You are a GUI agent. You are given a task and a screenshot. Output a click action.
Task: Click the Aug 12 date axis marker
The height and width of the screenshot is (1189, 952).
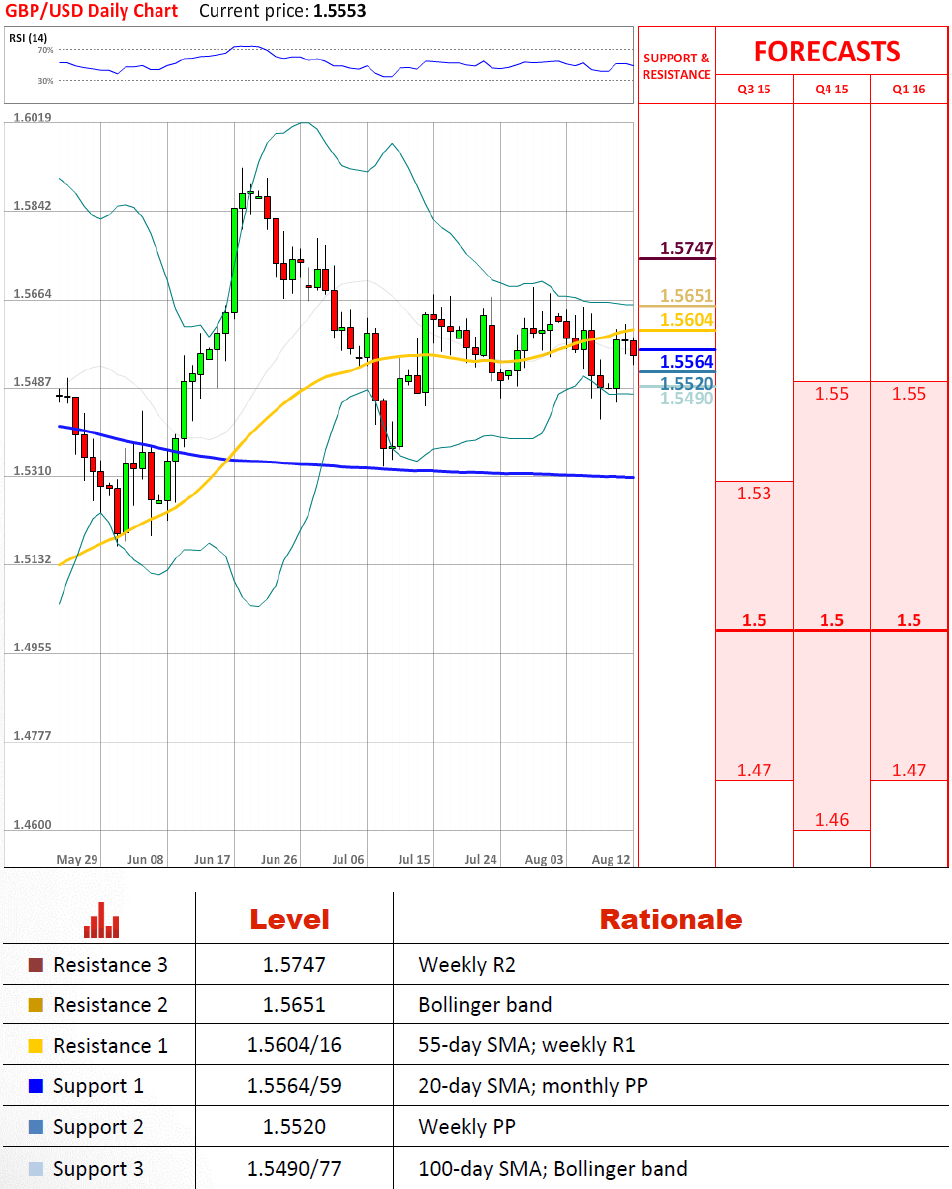tap(611, 859)
